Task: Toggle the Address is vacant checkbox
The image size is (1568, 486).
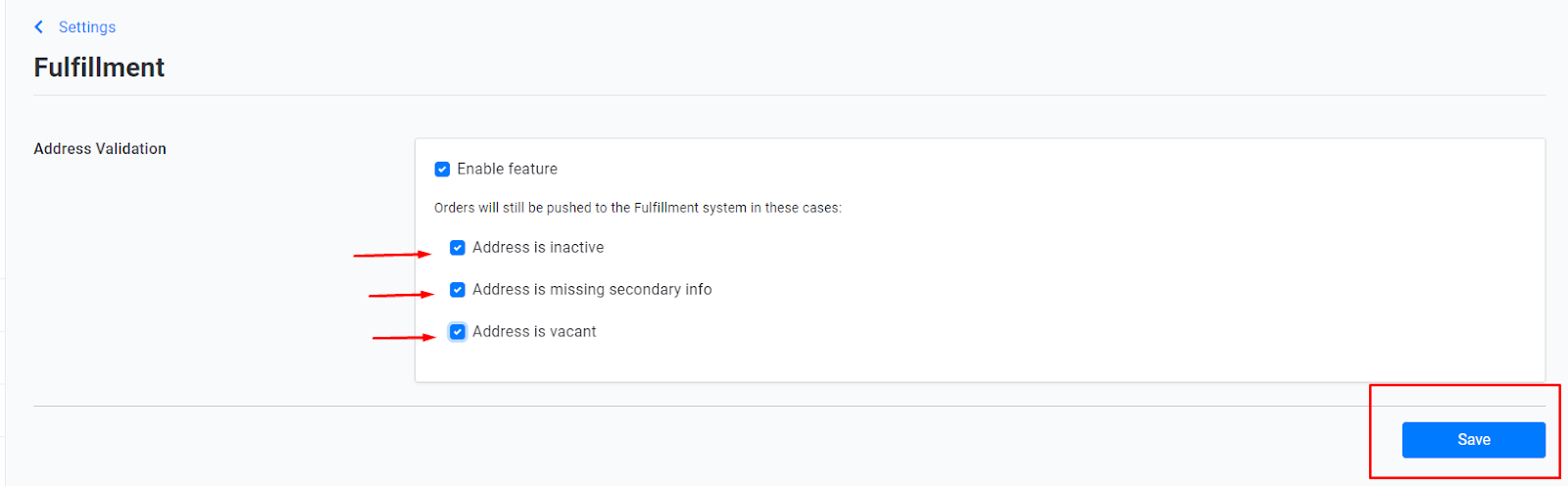Action: pyautogui.click(x=458, y=332)
